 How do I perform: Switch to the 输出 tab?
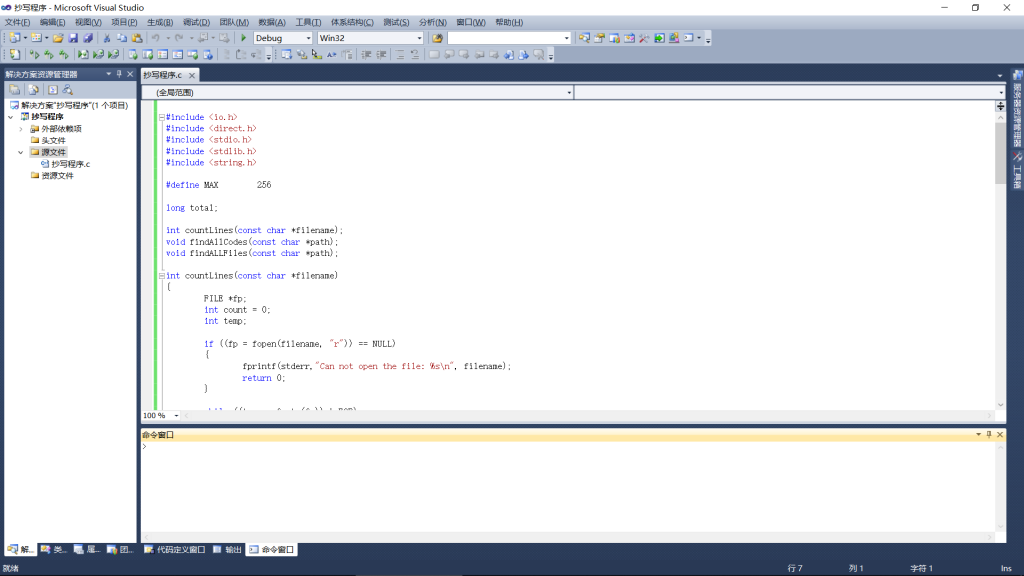coord(227,549)
